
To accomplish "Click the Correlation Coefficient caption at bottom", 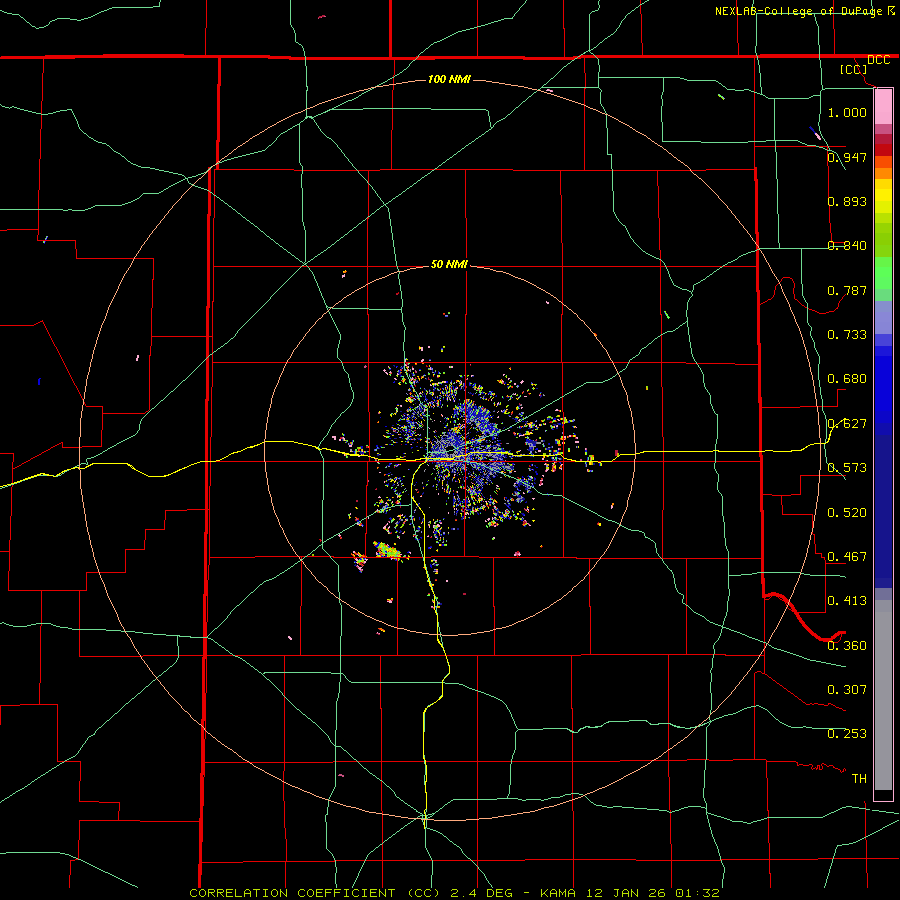I will click(454, 893).
